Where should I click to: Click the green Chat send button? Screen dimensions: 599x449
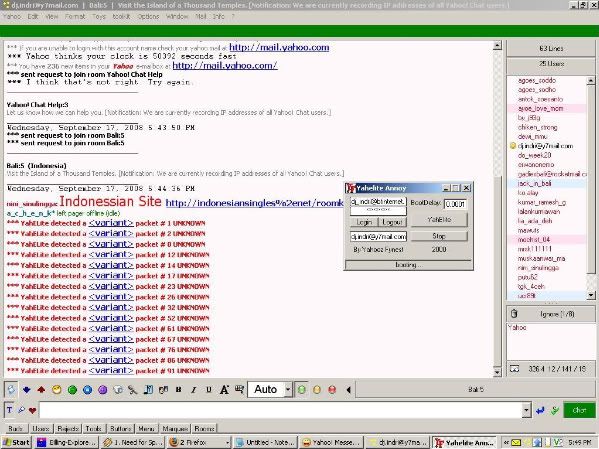point(579,410)
